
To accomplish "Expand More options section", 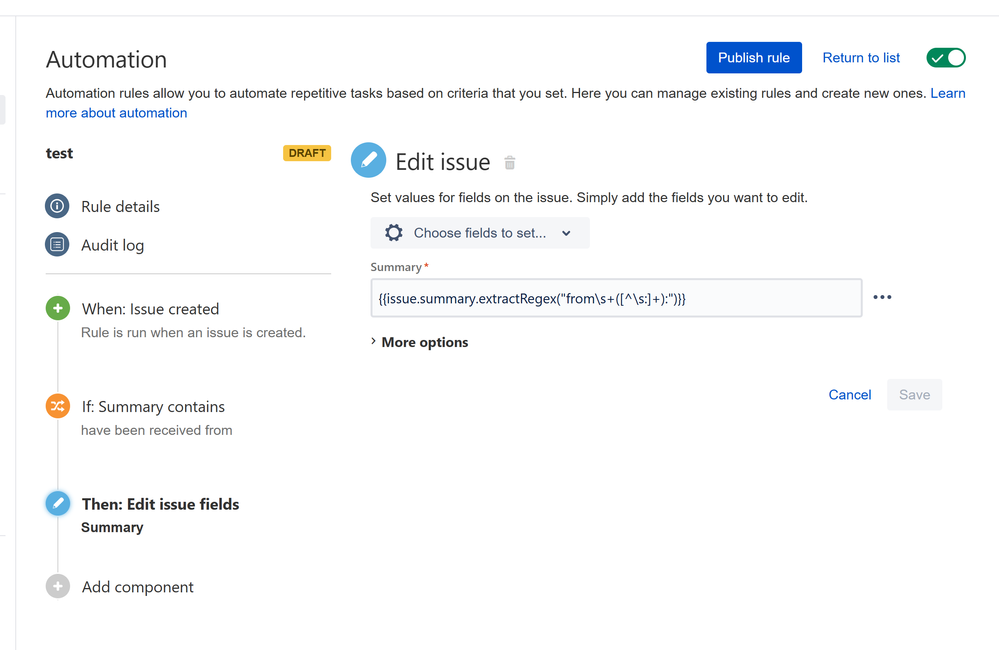I will point(419,342).
